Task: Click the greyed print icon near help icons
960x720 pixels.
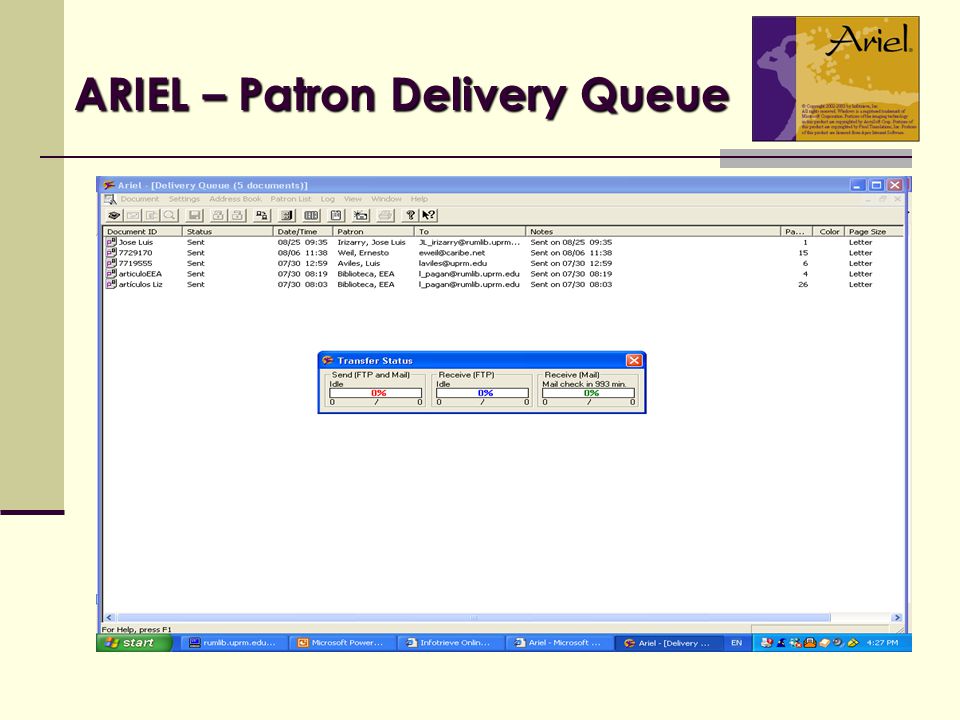Action: (x=385, y=215)
